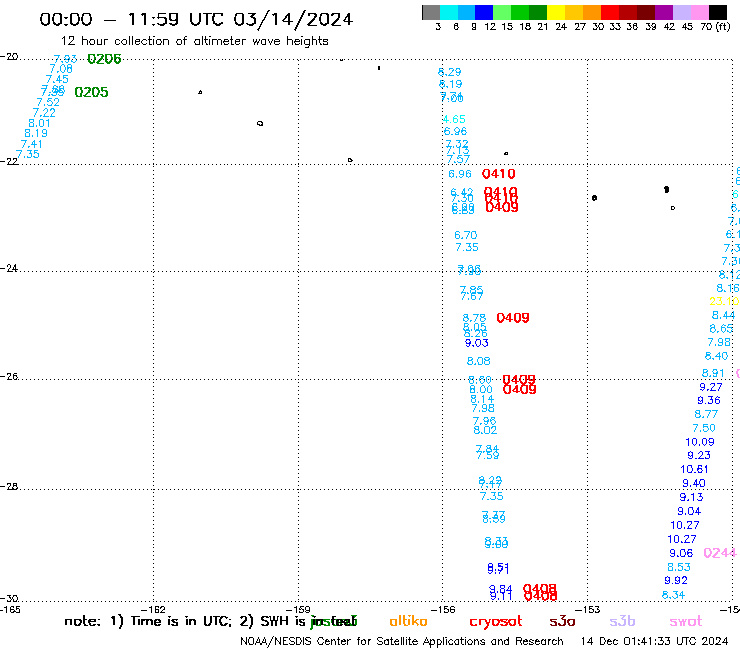Click the pink 70 ft legend swatch
This screenshot has height=650, width=740.
click(x=699, y=12)
